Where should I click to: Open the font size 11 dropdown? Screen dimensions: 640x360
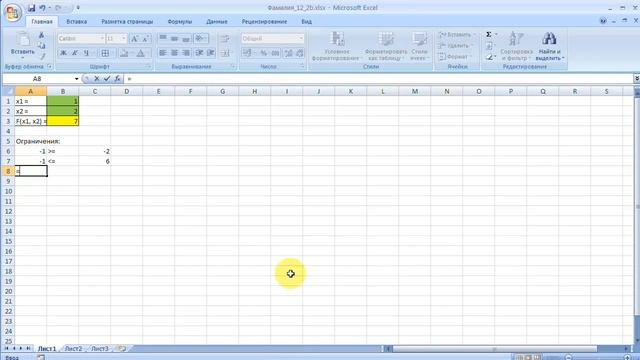coord(124,38)
